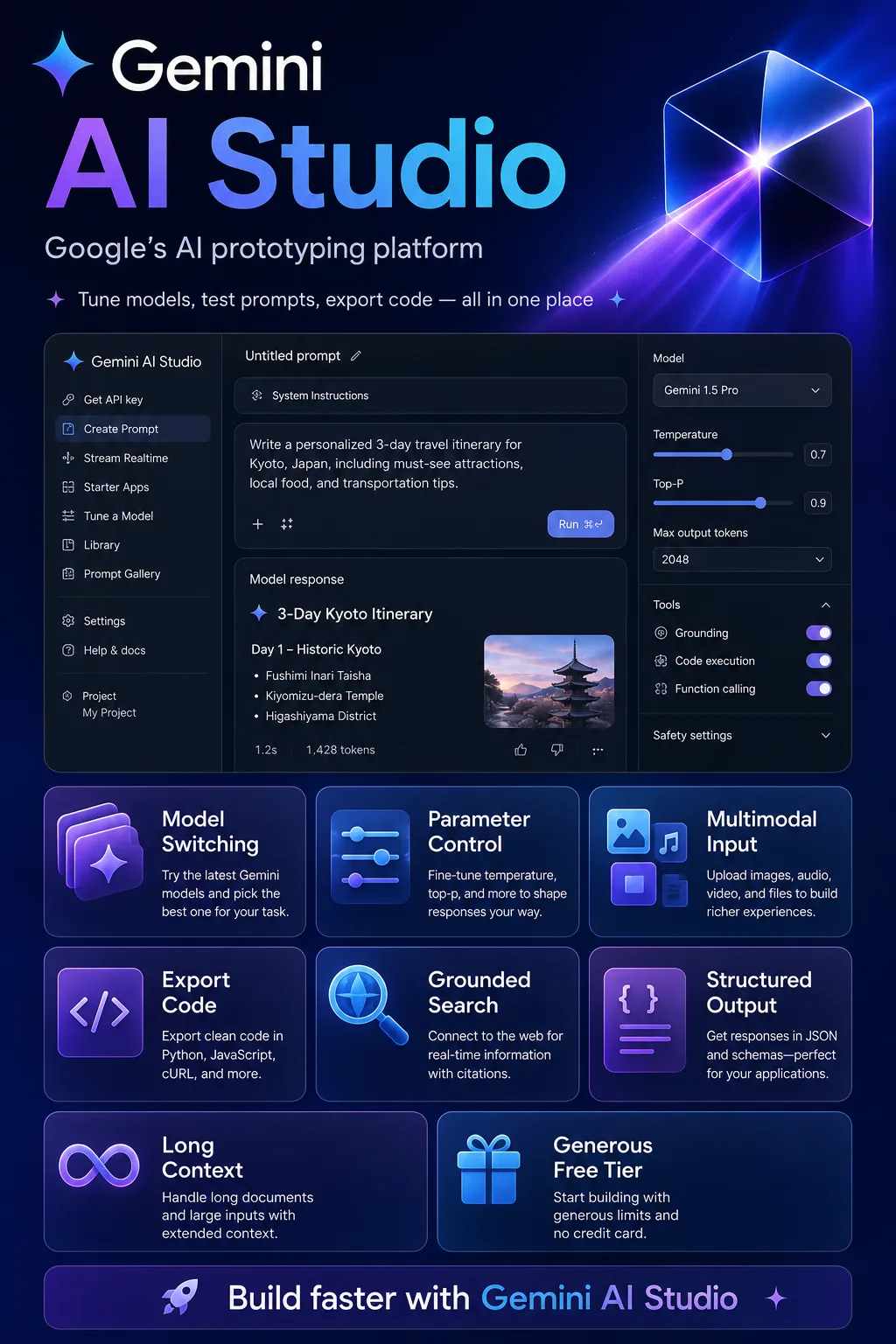
Task: Open Settings in the sidebar
Action: coord(133,620)
